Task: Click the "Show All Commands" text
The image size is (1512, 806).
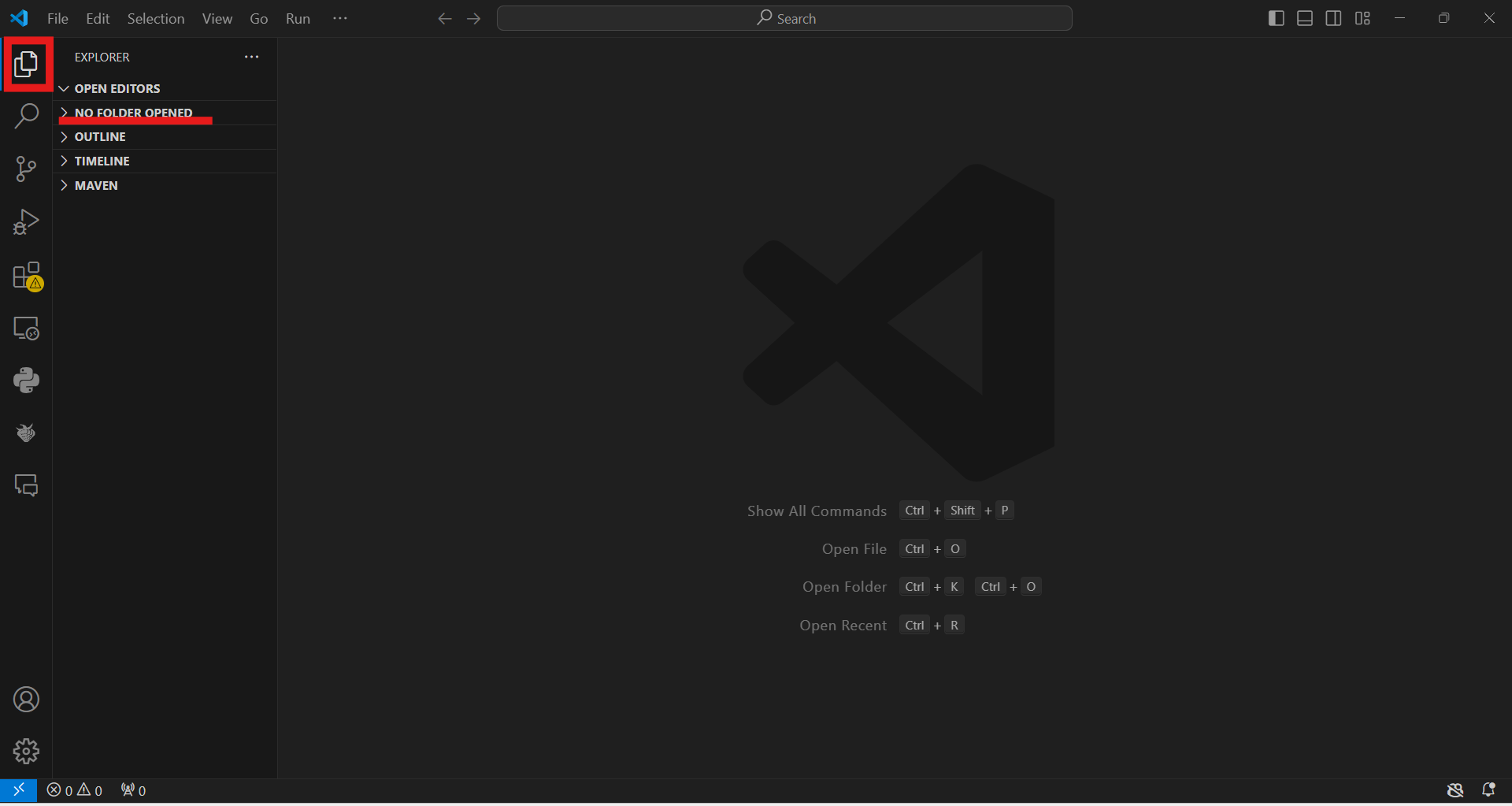Action: click(x=817, y=511)
